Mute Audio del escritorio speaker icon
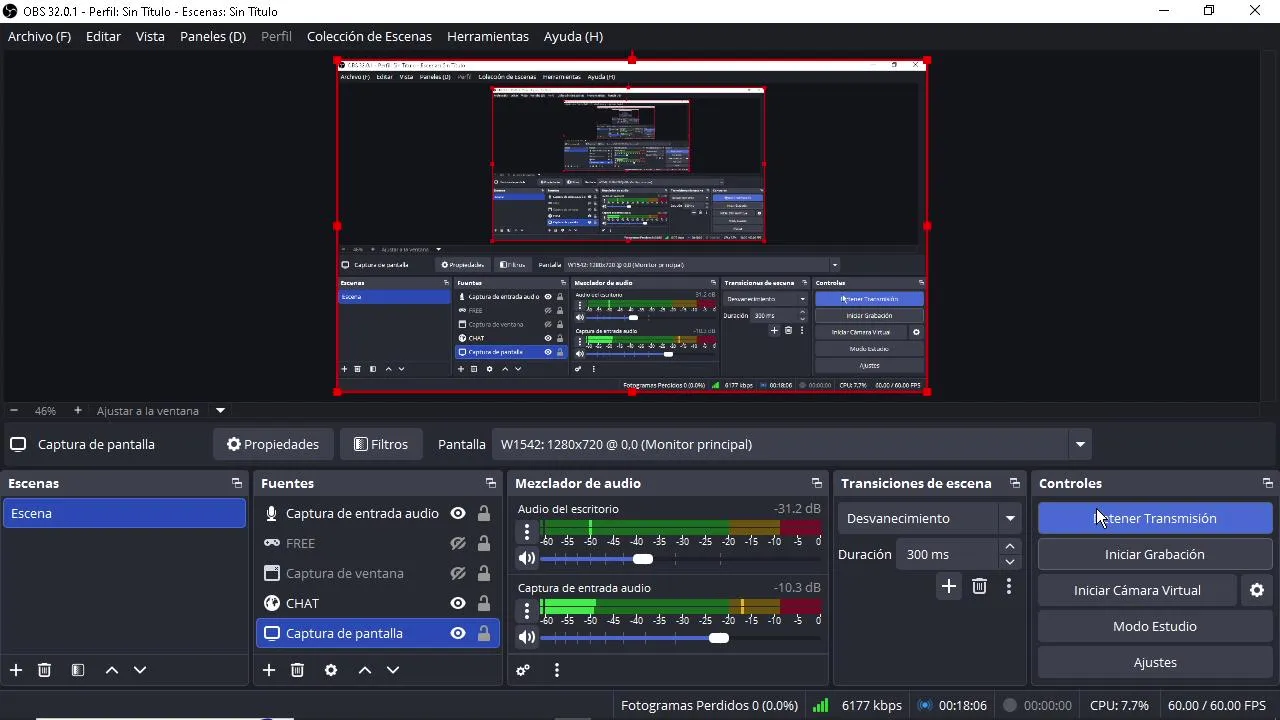Image resolution: width=1280 pixels, height=720 pixels. [x=527, y=558]
